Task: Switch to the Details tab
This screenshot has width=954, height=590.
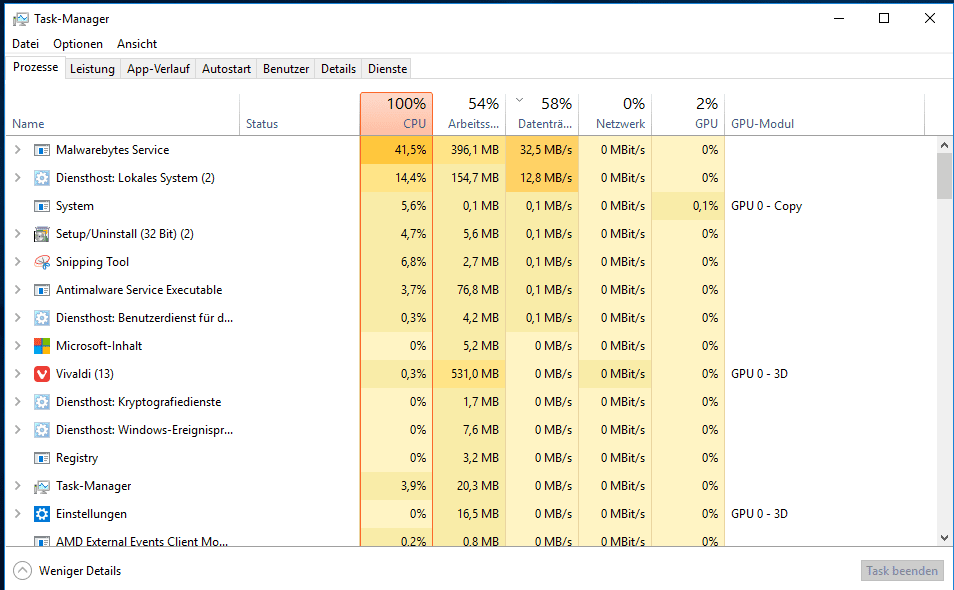Action: pos(338,69)
